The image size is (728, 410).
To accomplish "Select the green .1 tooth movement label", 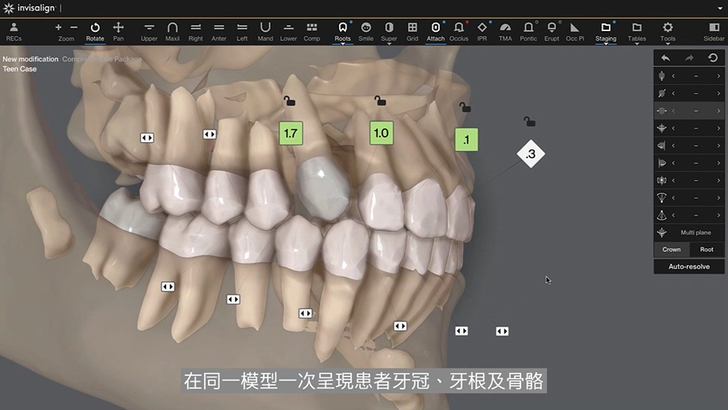I will click(466, 139).
